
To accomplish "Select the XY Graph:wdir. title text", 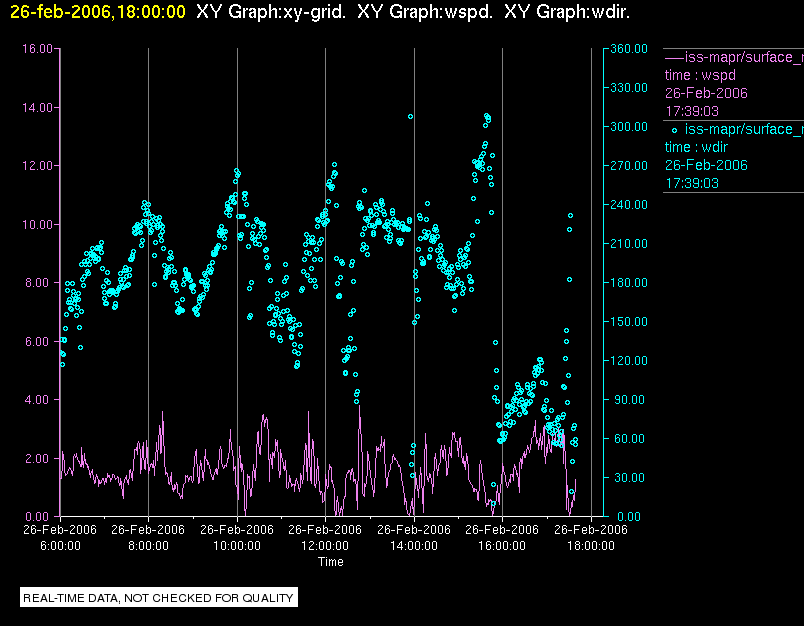I will click(567, 12).
